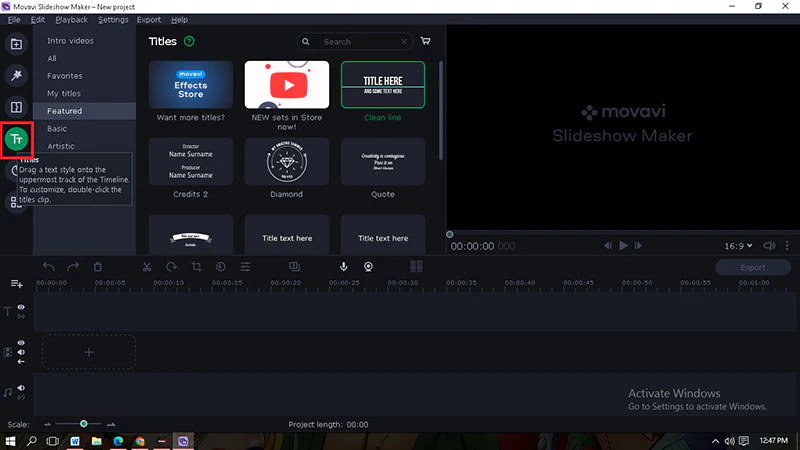Open the store shopping cart icon
Image resolution: width=800 pixels, height=450 pixels.
click(426, 41)
